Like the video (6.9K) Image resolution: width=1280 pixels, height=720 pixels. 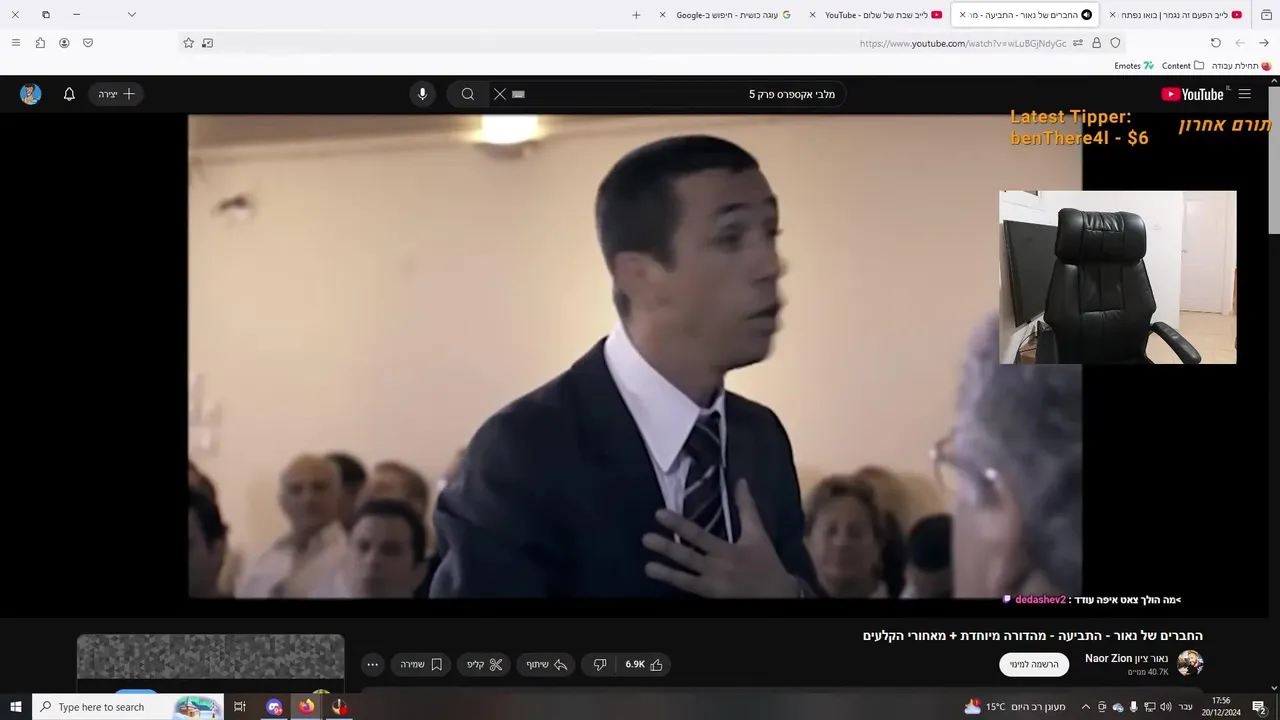644,664
